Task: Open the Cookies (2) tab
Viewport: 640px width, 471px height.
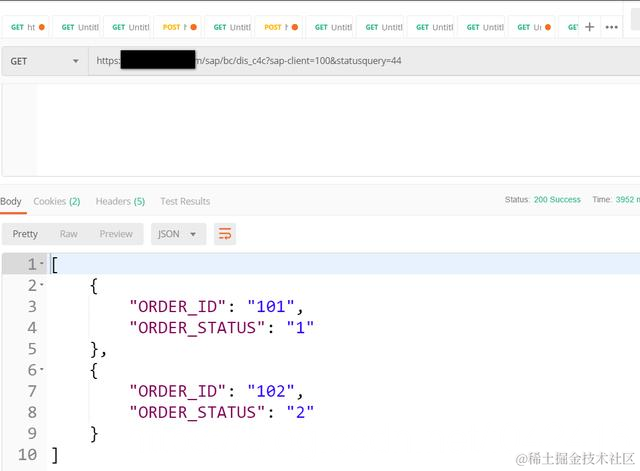Action: [57, 201]
